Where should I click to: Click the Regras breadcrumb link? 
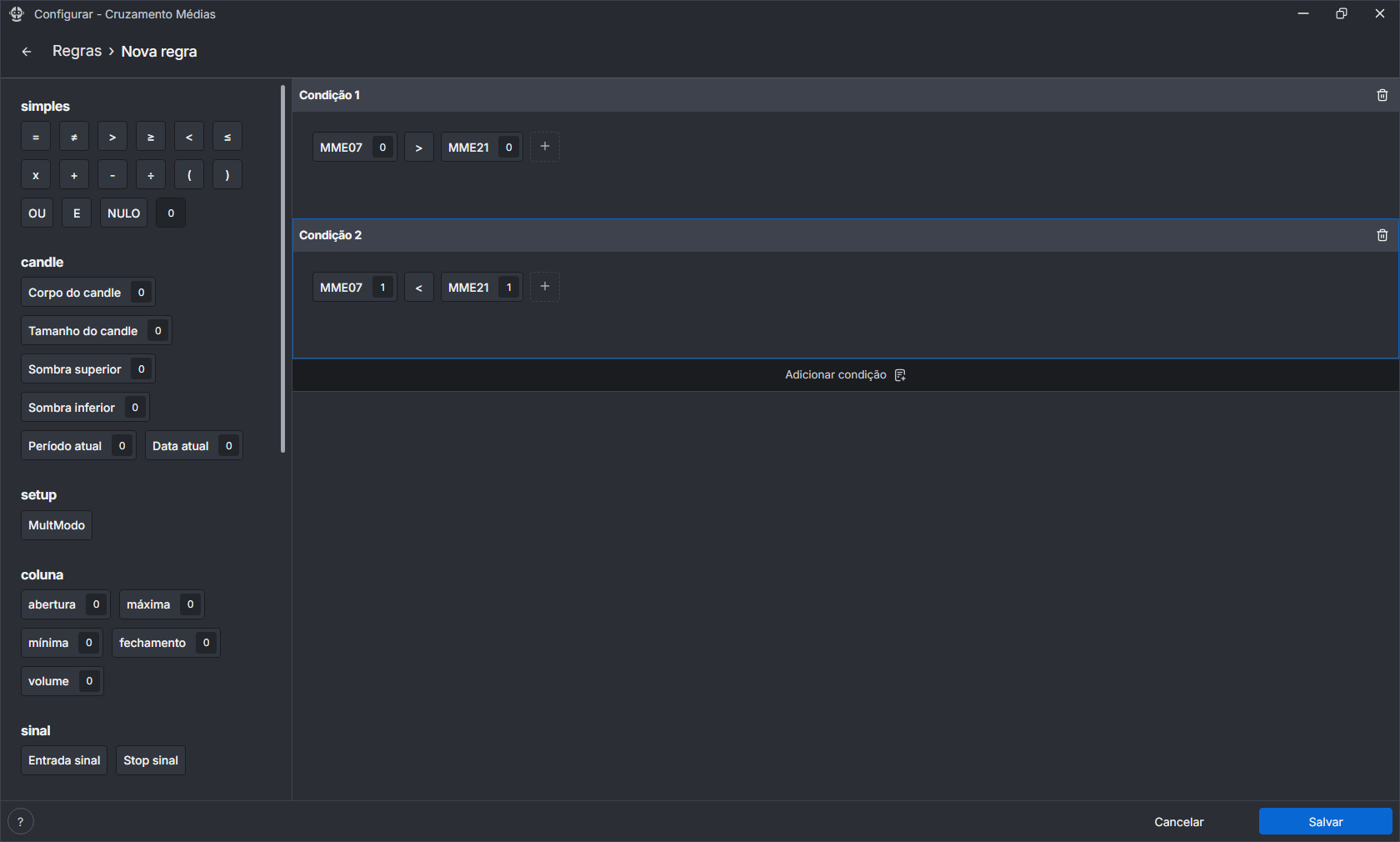coord(77,51)
